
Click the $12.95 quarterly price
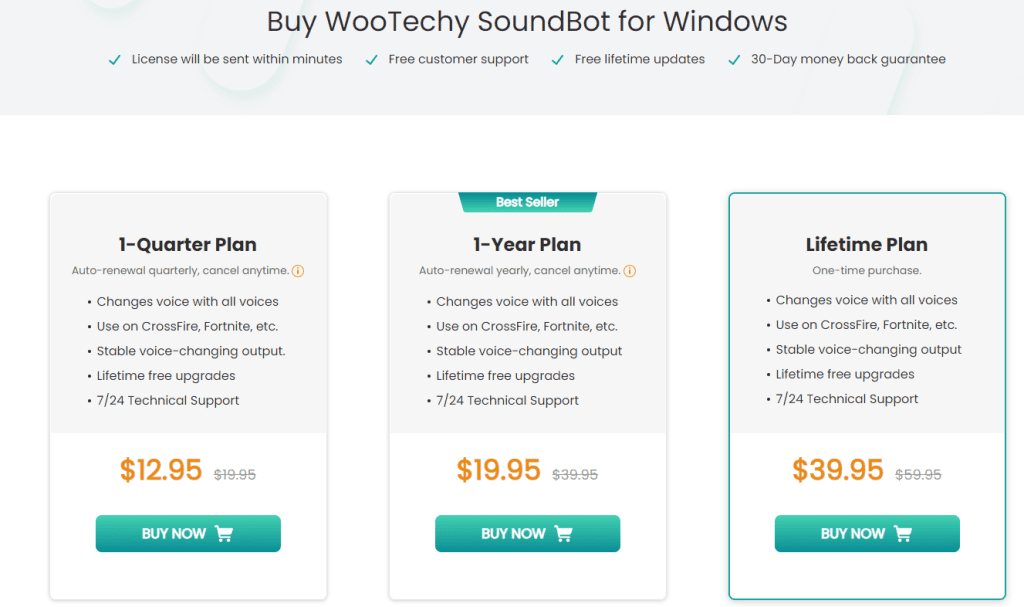pyautogui.click(x=161, y=470)
